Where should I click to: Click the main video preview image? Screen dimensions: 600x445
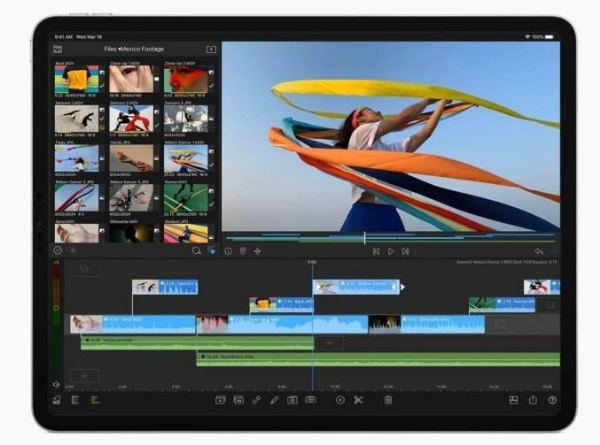(x=391, y=136)
